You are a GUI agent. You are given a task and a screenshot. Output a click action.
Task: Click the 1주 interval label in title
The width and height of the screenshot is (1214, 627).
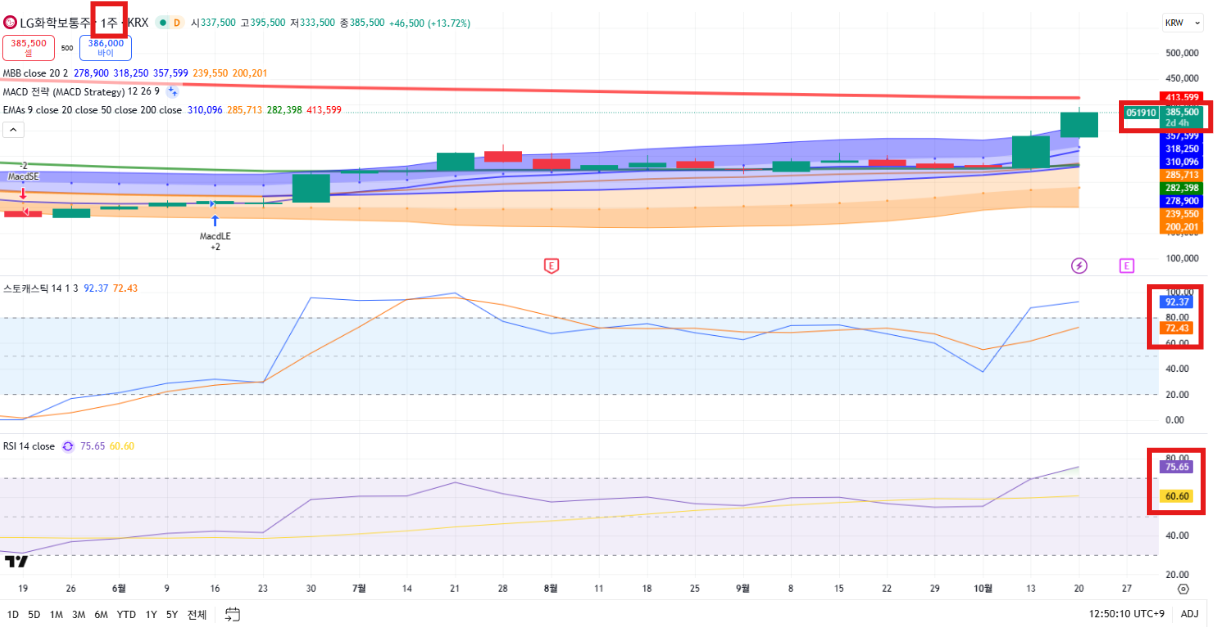(108, 22)
